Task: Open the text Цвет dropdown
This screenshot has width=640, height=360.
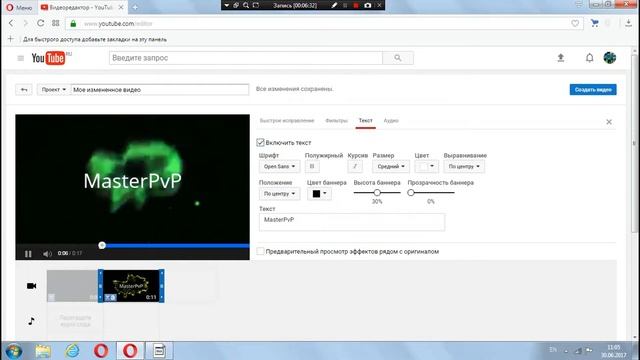Action: click(426, 167)
